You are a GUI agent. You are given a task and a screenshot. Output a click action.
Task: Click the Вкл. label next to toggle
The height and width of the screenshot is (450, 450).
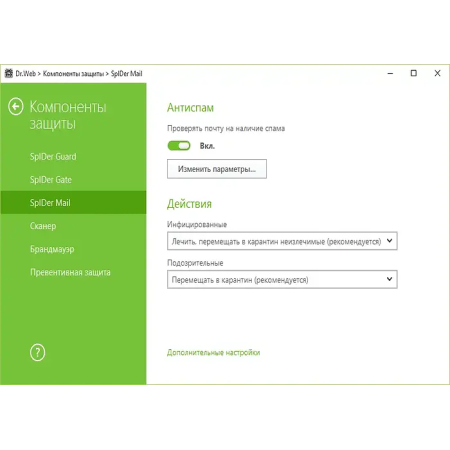(207, 146)
